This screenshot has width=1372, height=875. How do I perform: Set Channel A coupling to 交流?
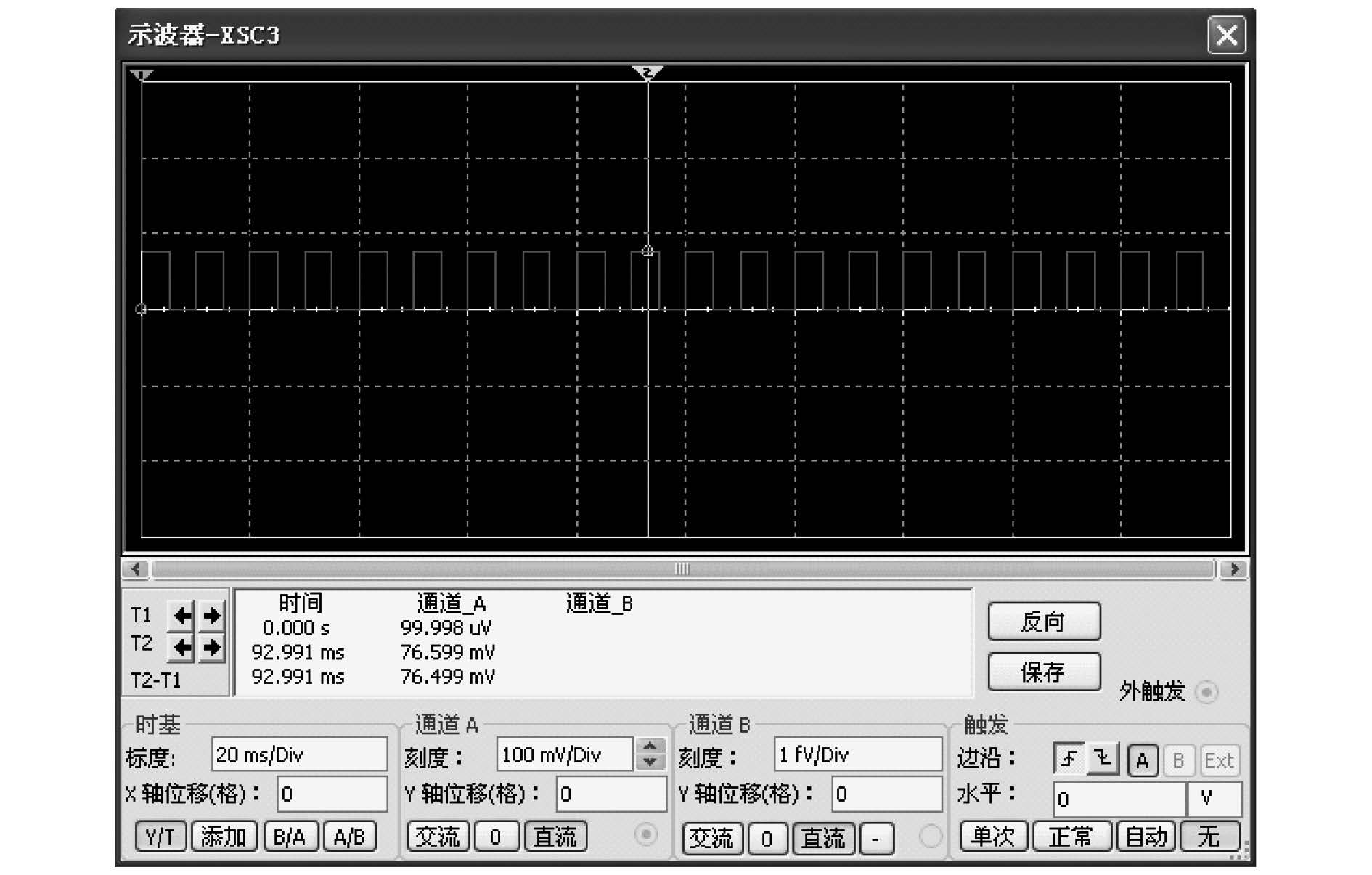point(438,837)
